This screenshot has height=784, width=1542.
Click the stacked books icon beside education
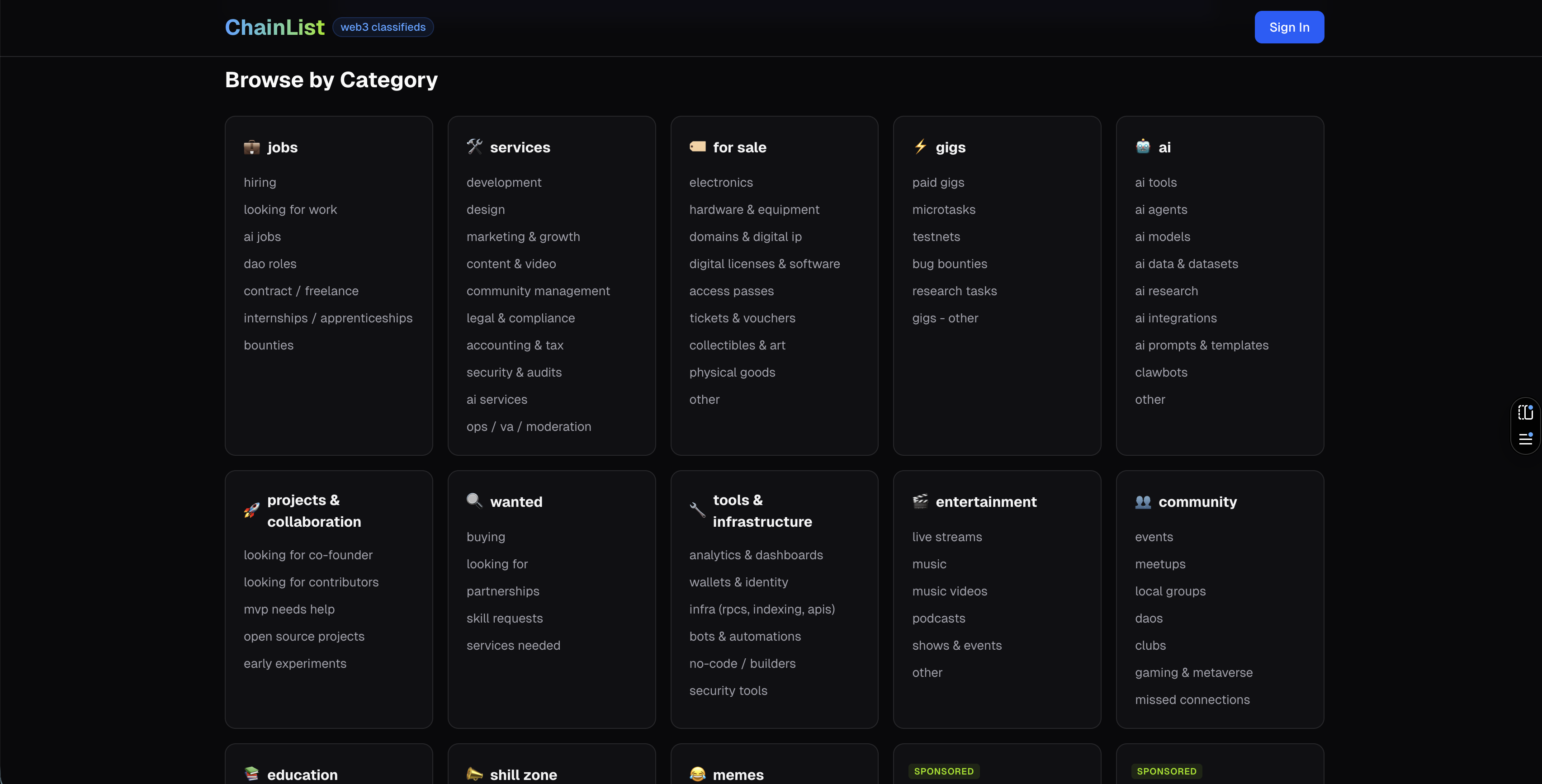(x=251, y=774)
